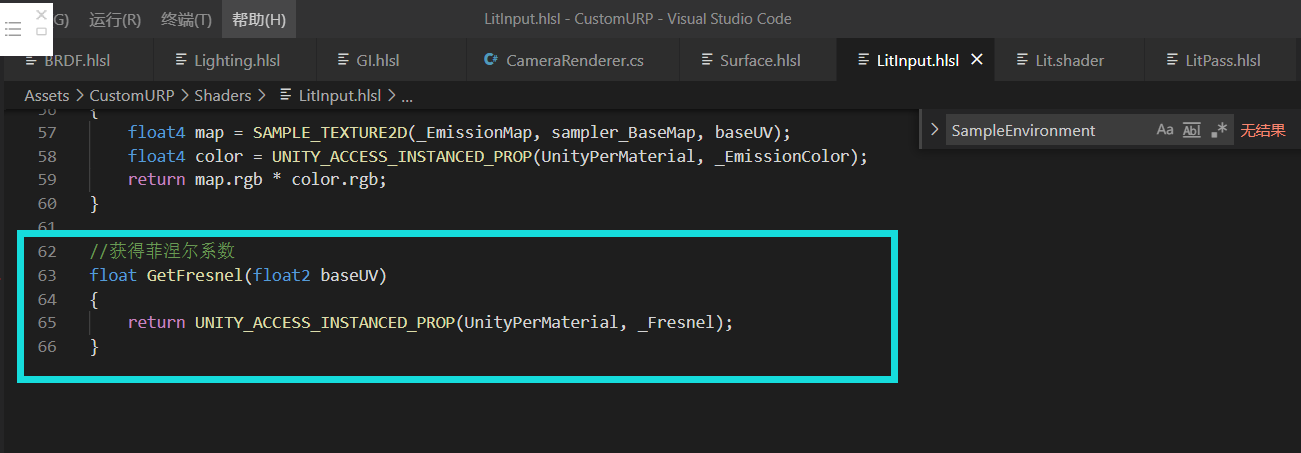The width and height of the screenshot is (1301, 453).
Task: Click the file icon on LitPass.hlsl tab
Action: coord(1175,60)
